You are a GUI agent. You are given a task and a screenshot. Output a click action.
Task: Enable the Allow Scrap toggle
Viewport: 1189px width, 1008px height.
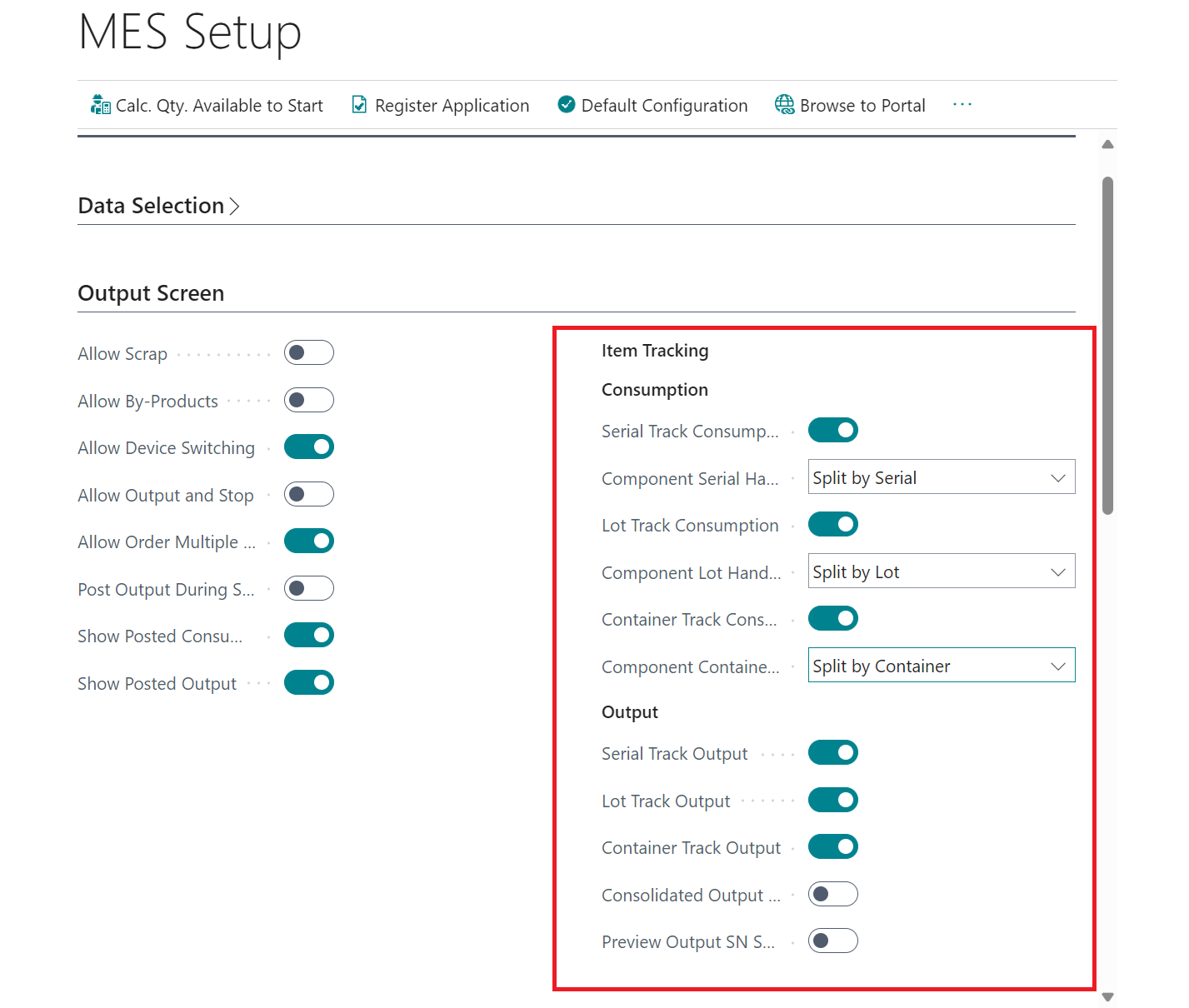(308, 352)
